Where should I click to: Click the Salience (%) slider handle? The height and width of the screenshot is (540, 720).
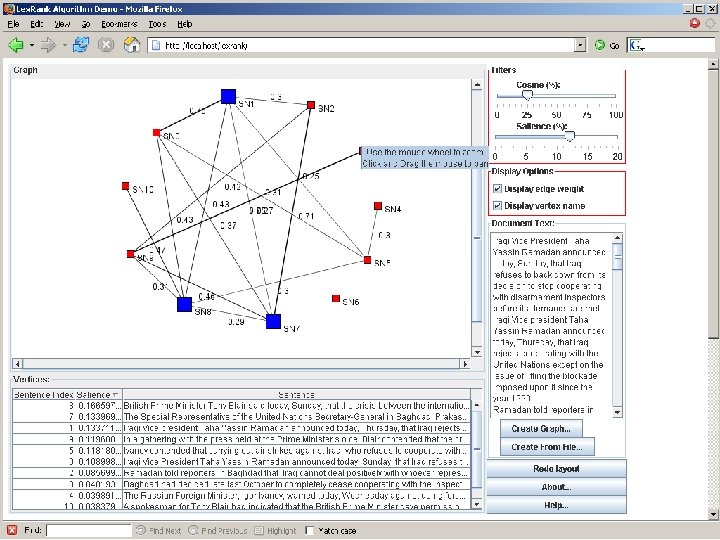coord(569,136)
